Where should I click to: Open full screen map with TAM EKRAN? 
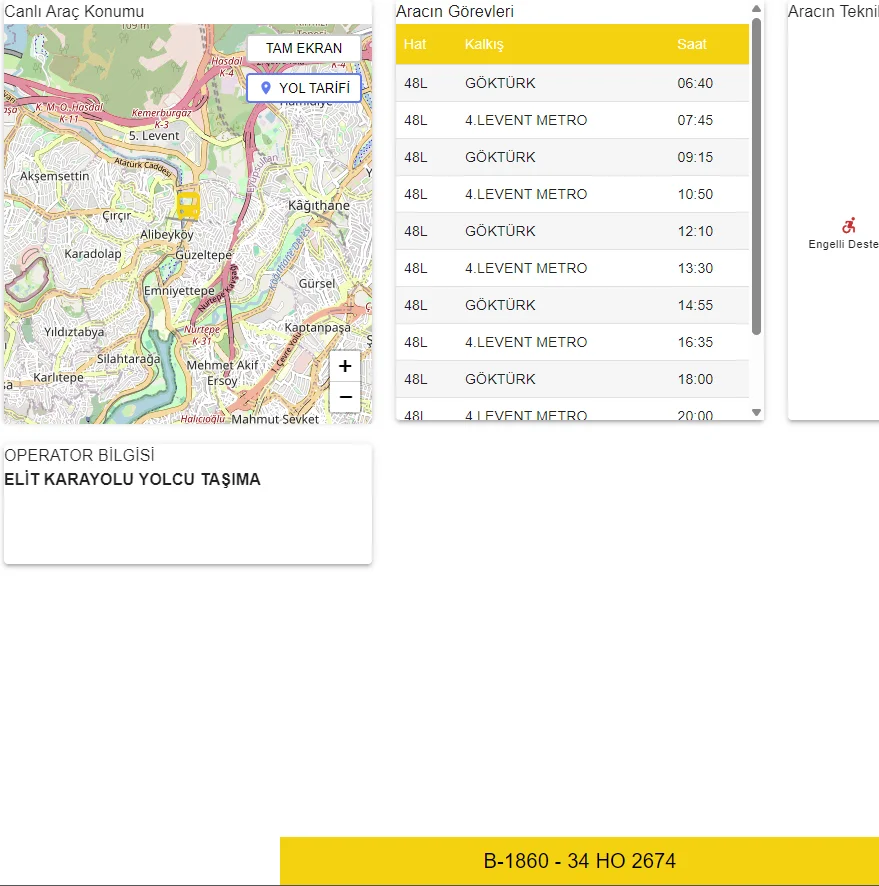[303, 48]
